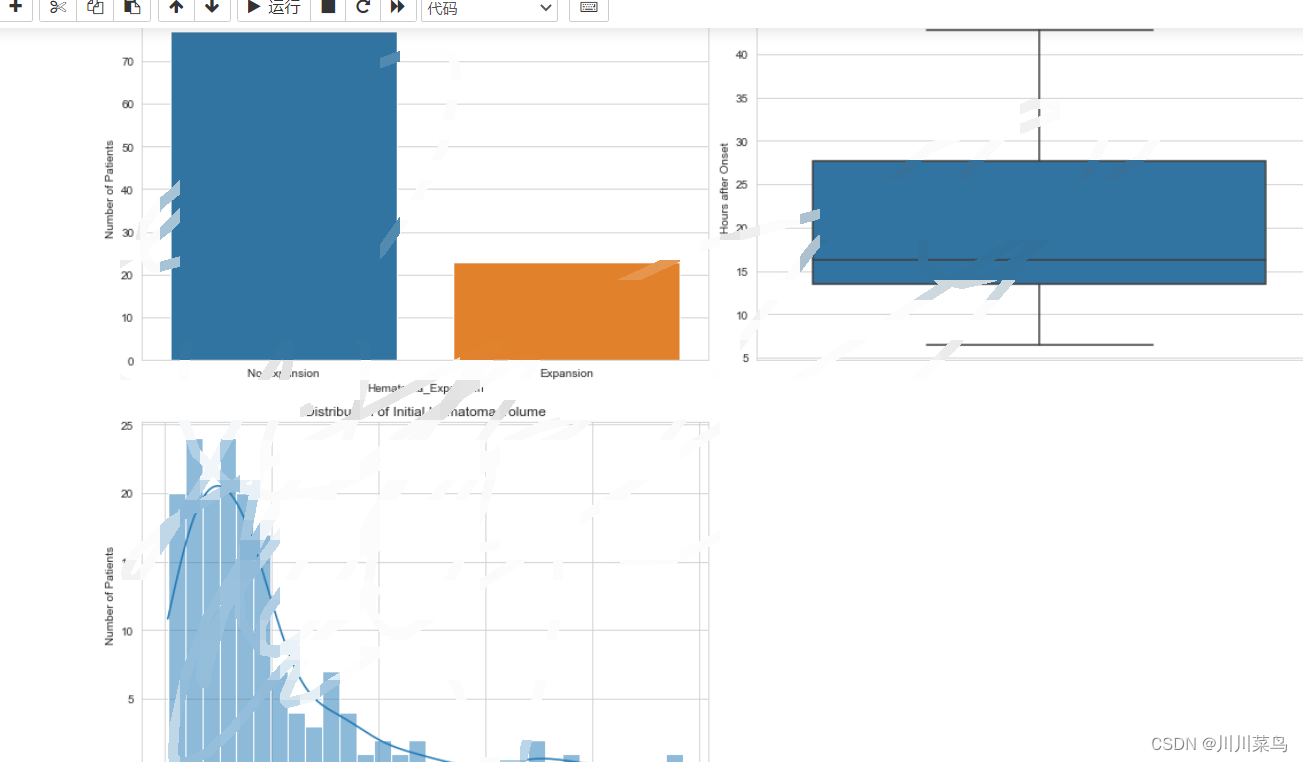
Task: Click the orange Expansion bar
Action: 567,311
